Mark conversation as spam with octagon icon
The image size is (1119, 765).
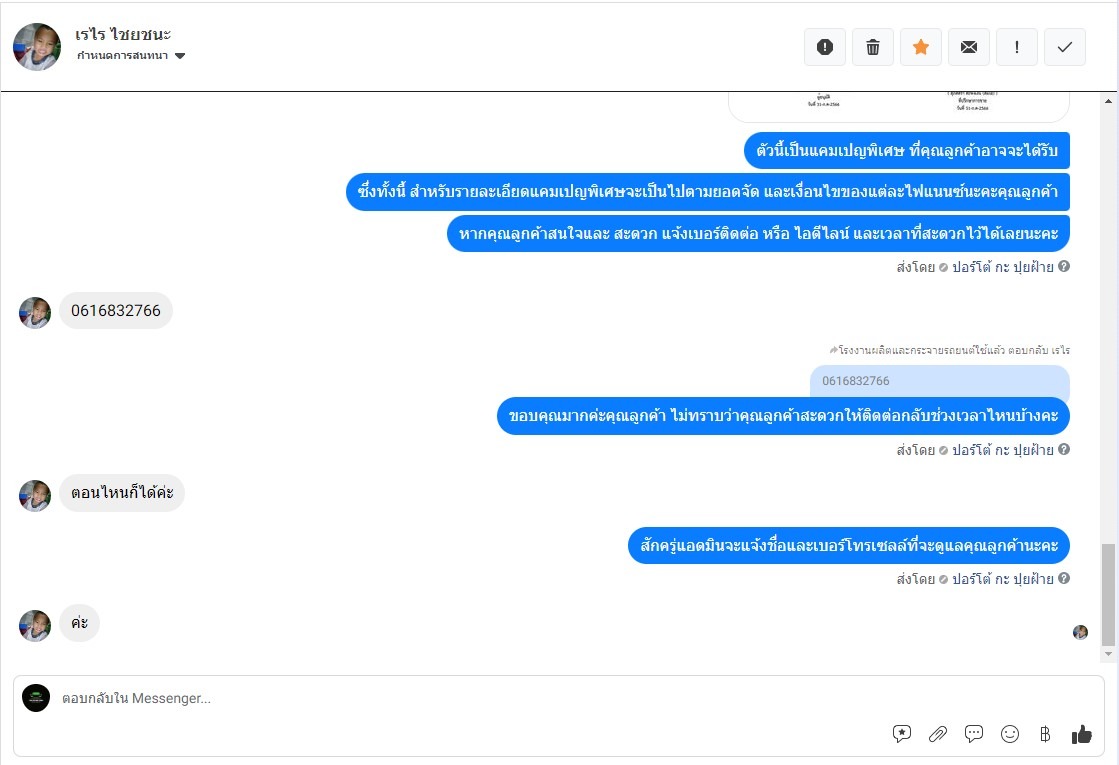pos(825,47)
